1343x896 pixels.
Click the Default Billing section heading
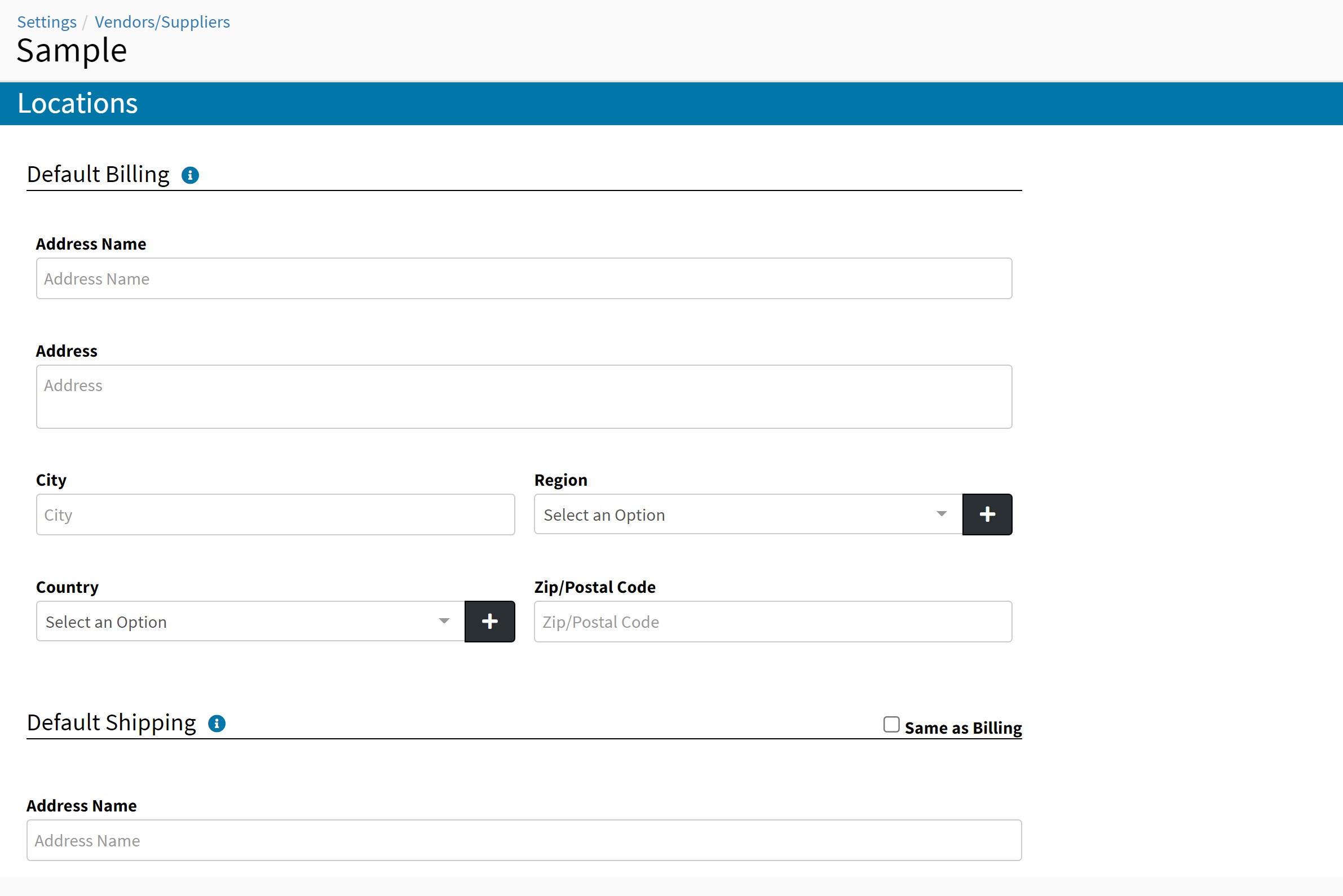[x=98, y=174]
